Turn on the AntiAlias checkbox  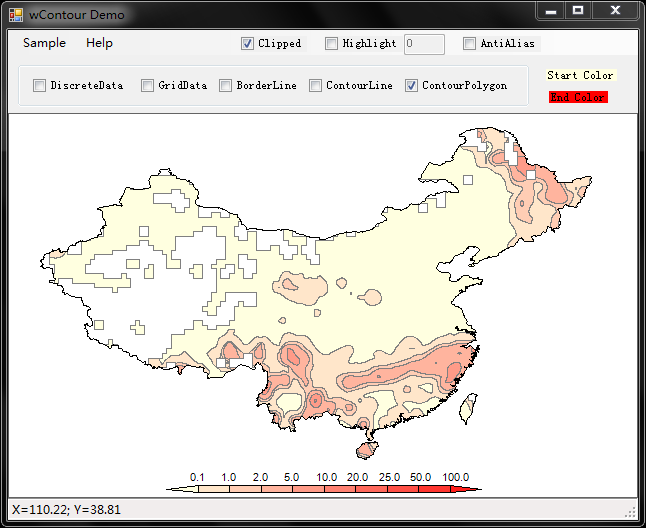(x=470, y=44)
